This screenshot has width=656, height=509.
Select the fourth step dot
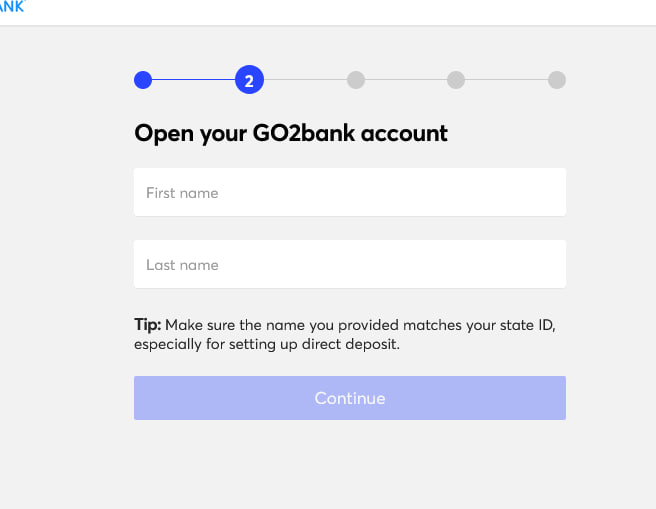tap(456, 80)
